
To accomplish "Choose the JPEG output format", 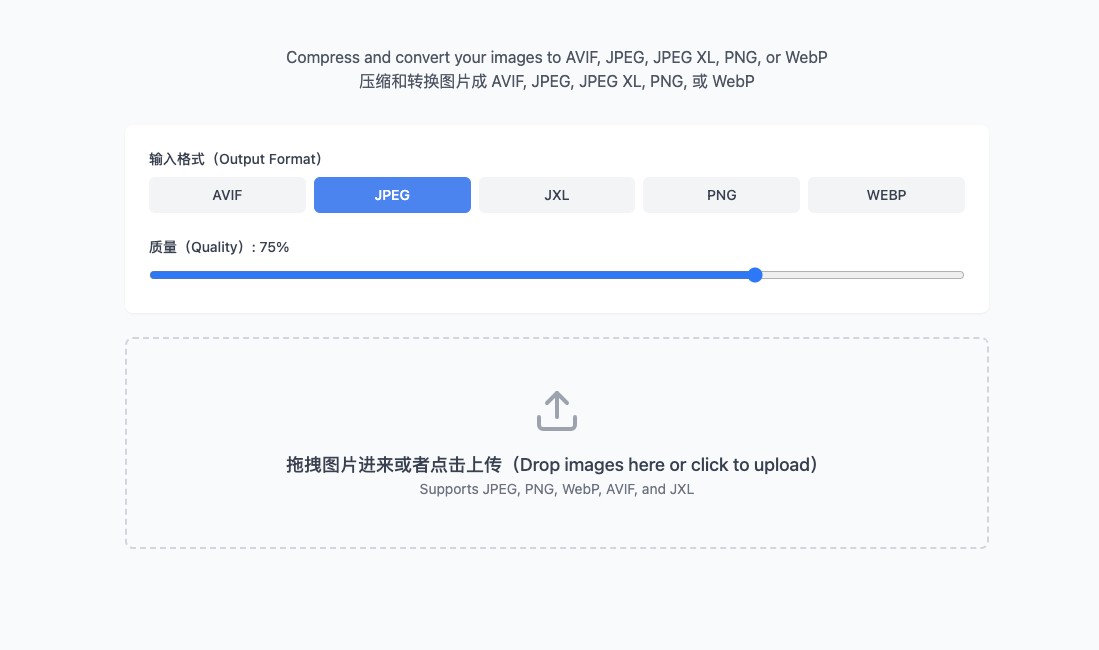I will [x=392, y=195].
